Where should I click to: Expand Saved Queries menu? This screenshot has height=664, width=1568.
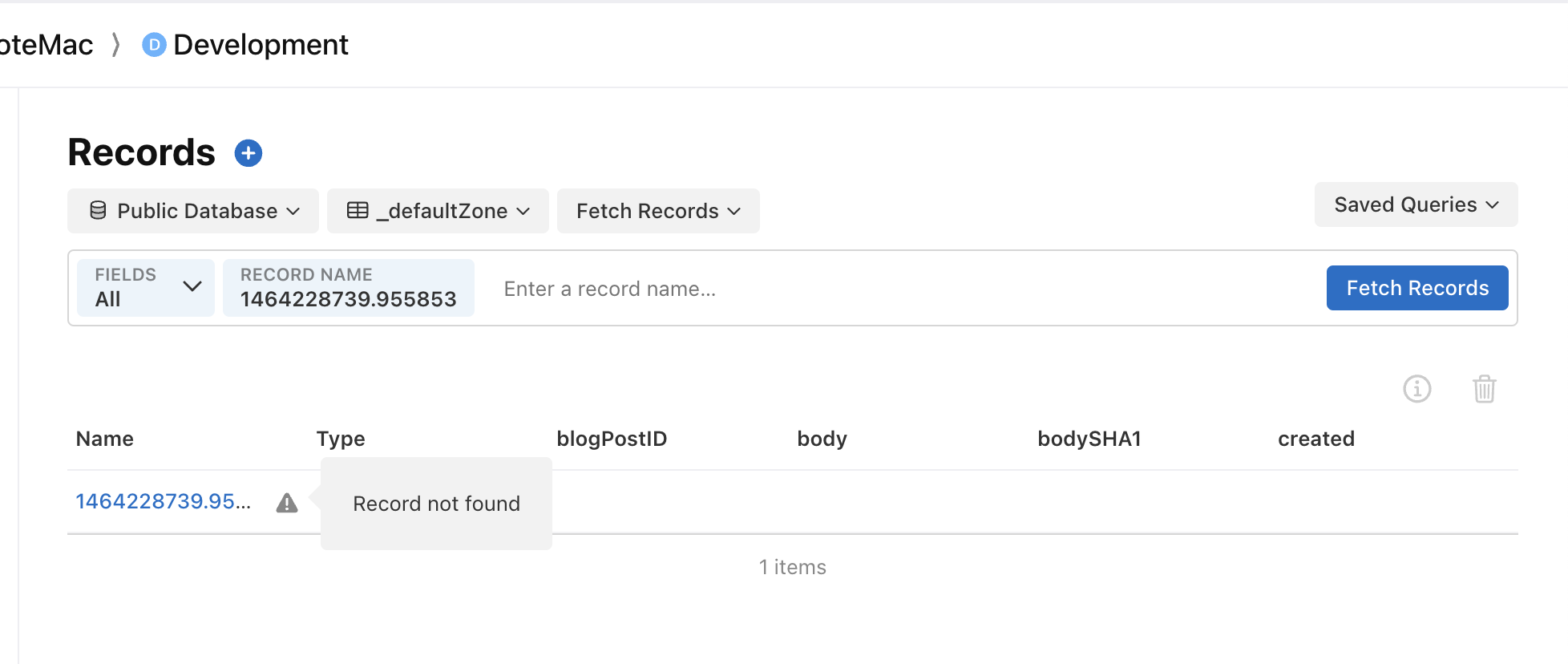[1416, 204]
